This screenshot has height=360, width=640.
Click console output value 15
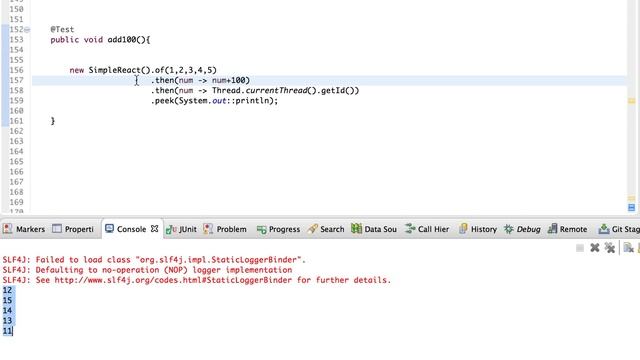[x=7, y=300]
